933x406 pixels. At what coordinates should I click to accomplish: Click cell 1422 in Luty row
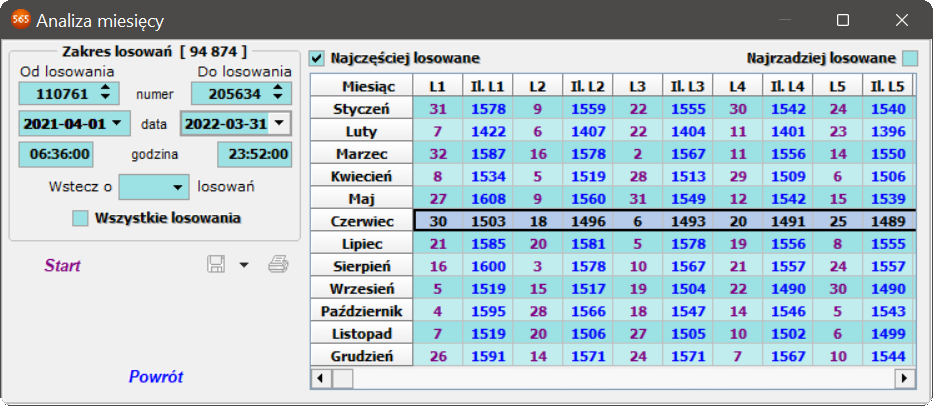(x=488, y=132)
